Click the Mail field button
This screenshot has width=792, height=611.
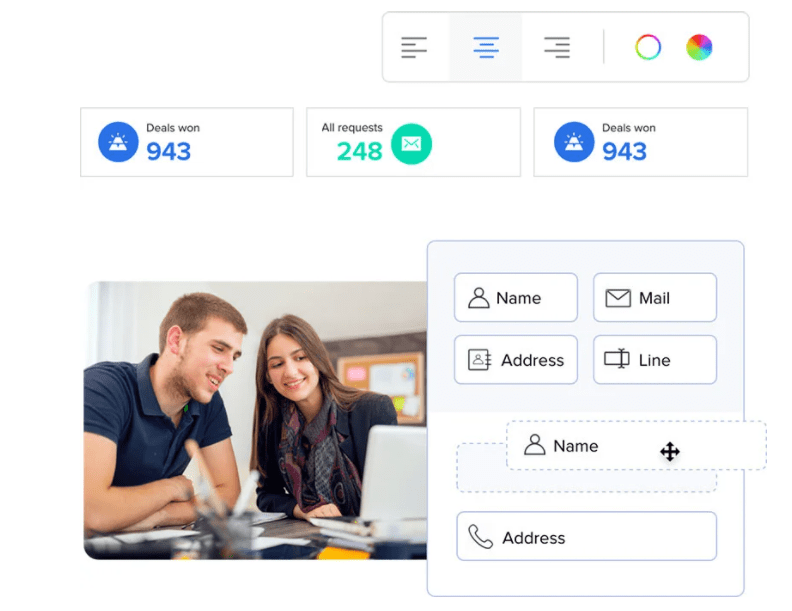[655, 297]
